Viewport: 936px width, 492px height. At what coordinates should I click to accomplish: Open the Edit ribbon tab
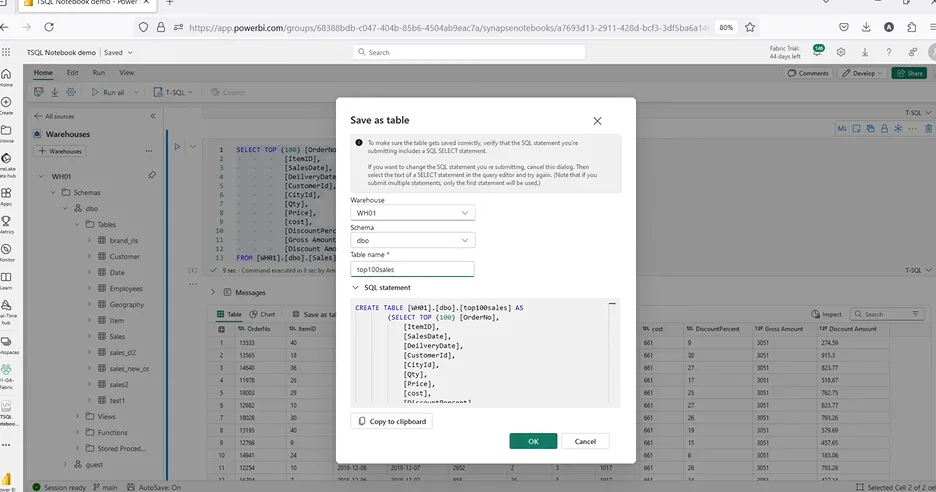(x=72, y=72)
